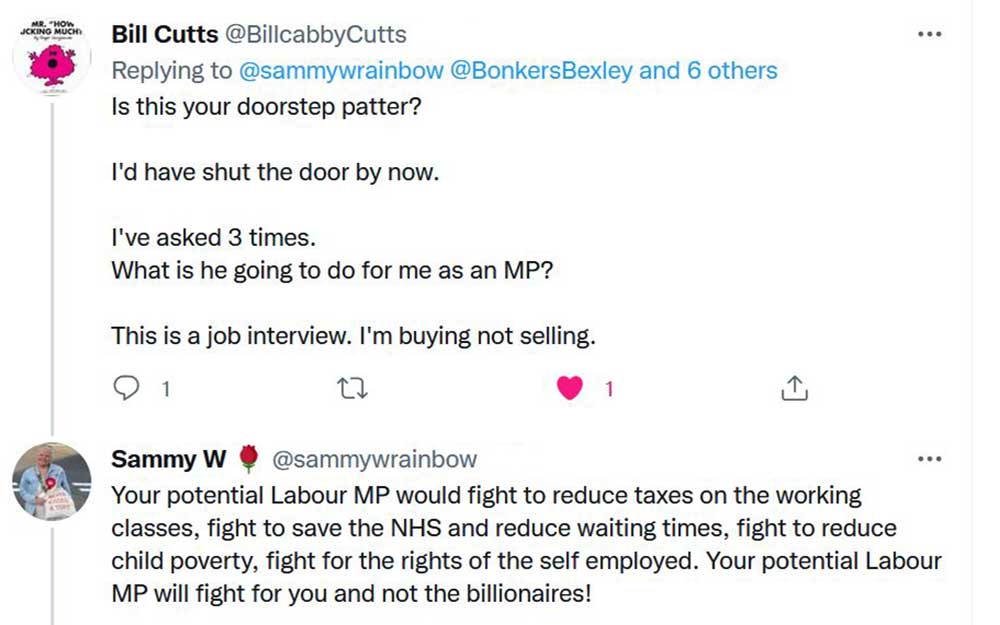This screenshot has width=1000, height=625.
Task: Open more options on Bill Cutts tweet
Action: coord(930,35)
